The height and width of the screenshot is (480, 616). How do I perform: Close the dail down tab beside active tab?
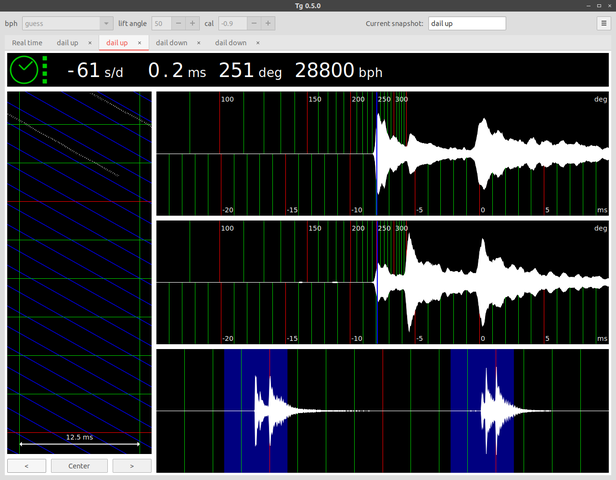(199, 43)
